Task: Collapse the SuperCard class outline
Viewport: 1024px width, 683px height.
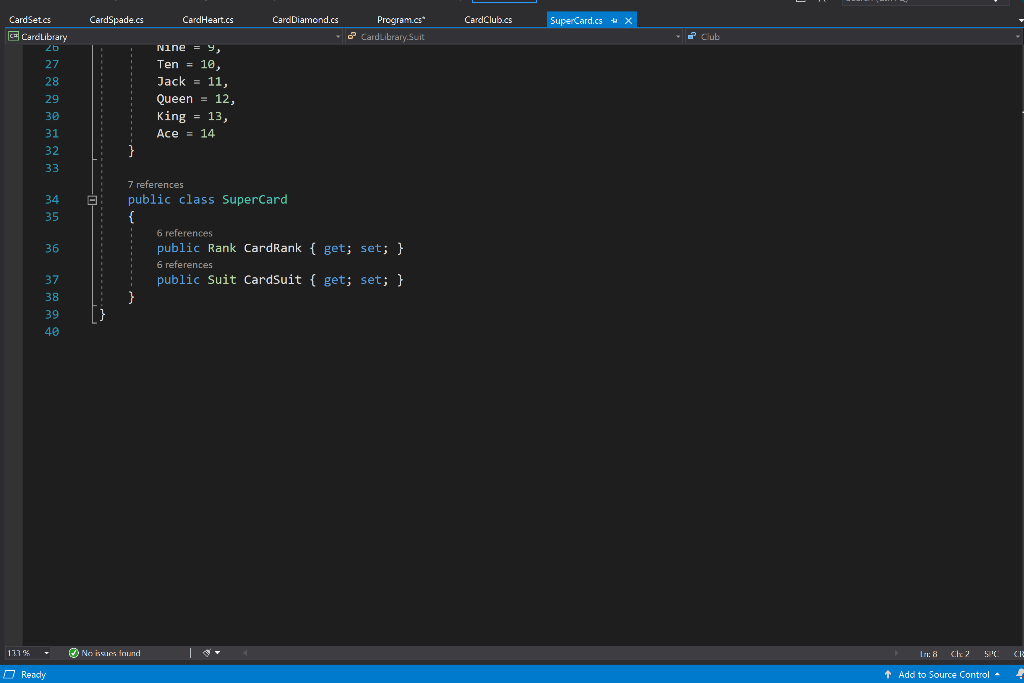Action: 92,200
